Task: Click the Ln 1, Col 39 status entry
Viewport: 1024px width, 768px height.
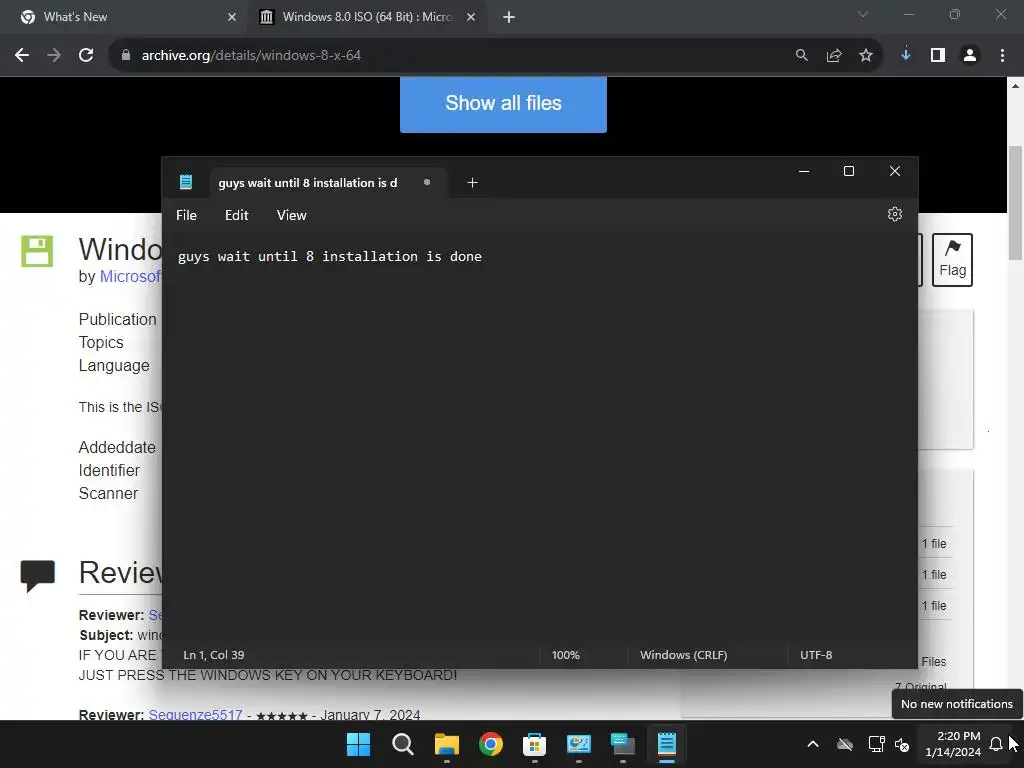Action: [x=214, y=655]
